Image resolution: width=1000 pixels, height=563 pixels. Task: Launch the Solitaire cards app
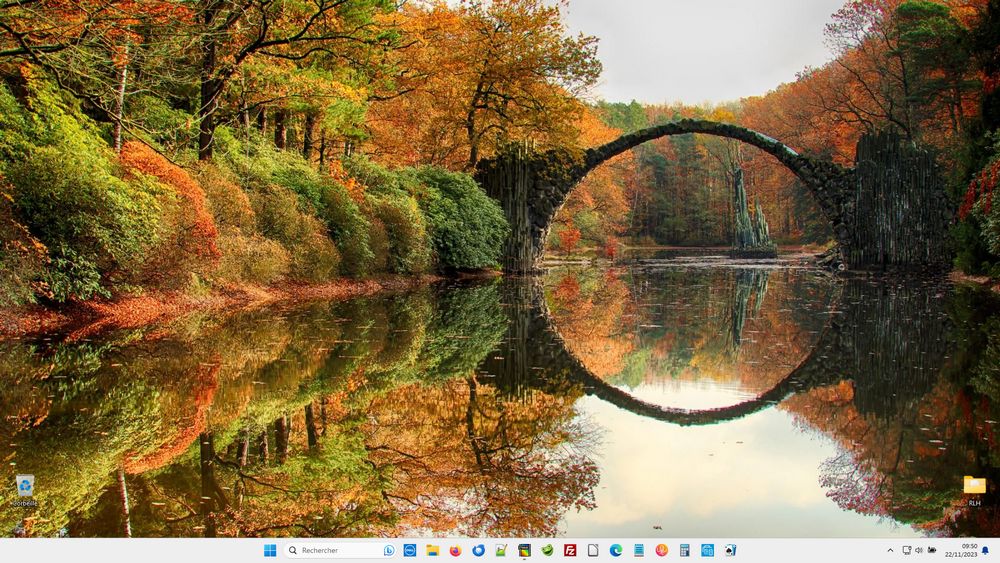click(730, 550)
